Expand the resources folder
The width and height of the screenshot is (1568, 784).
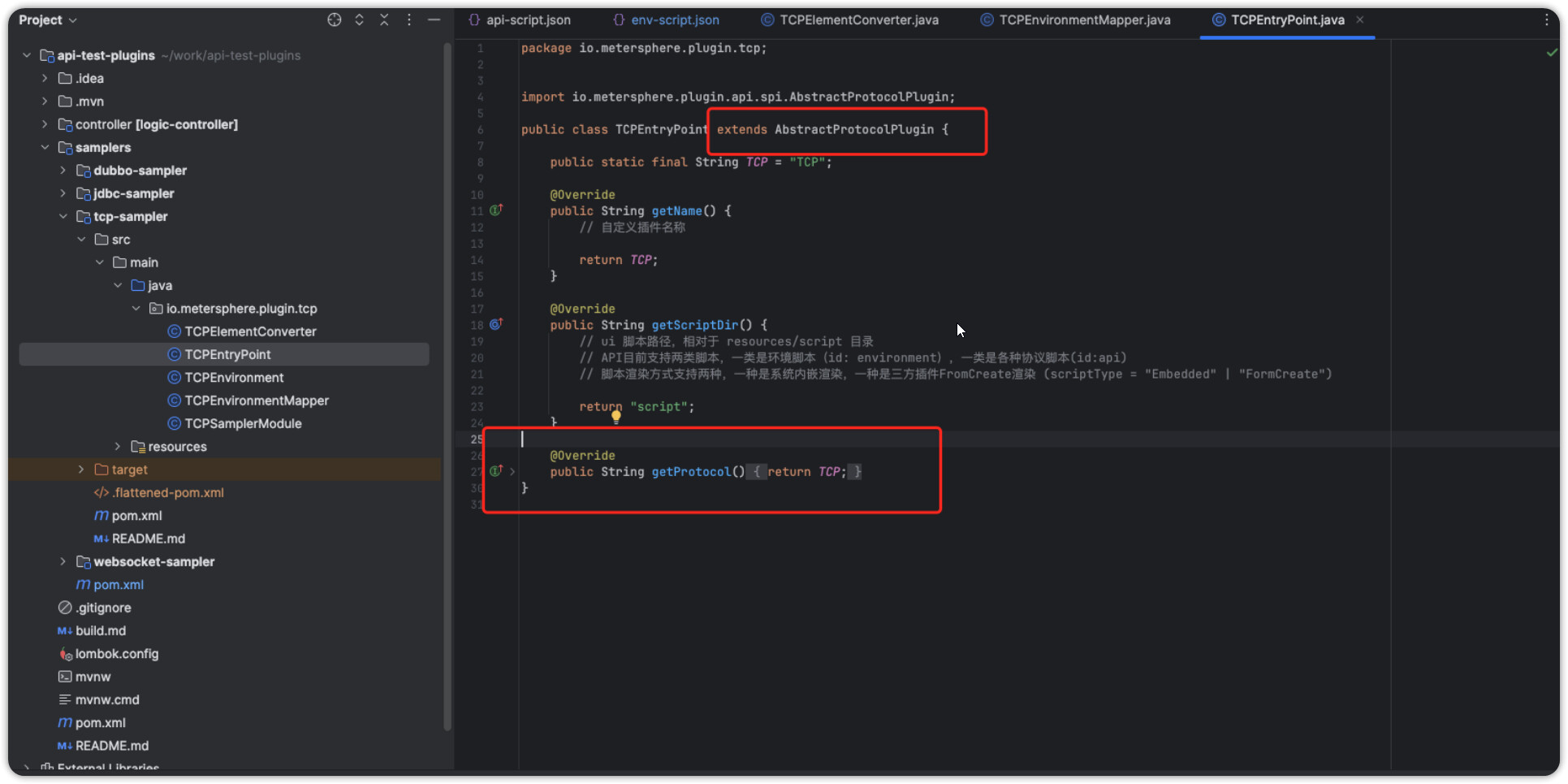pos(118,446)
